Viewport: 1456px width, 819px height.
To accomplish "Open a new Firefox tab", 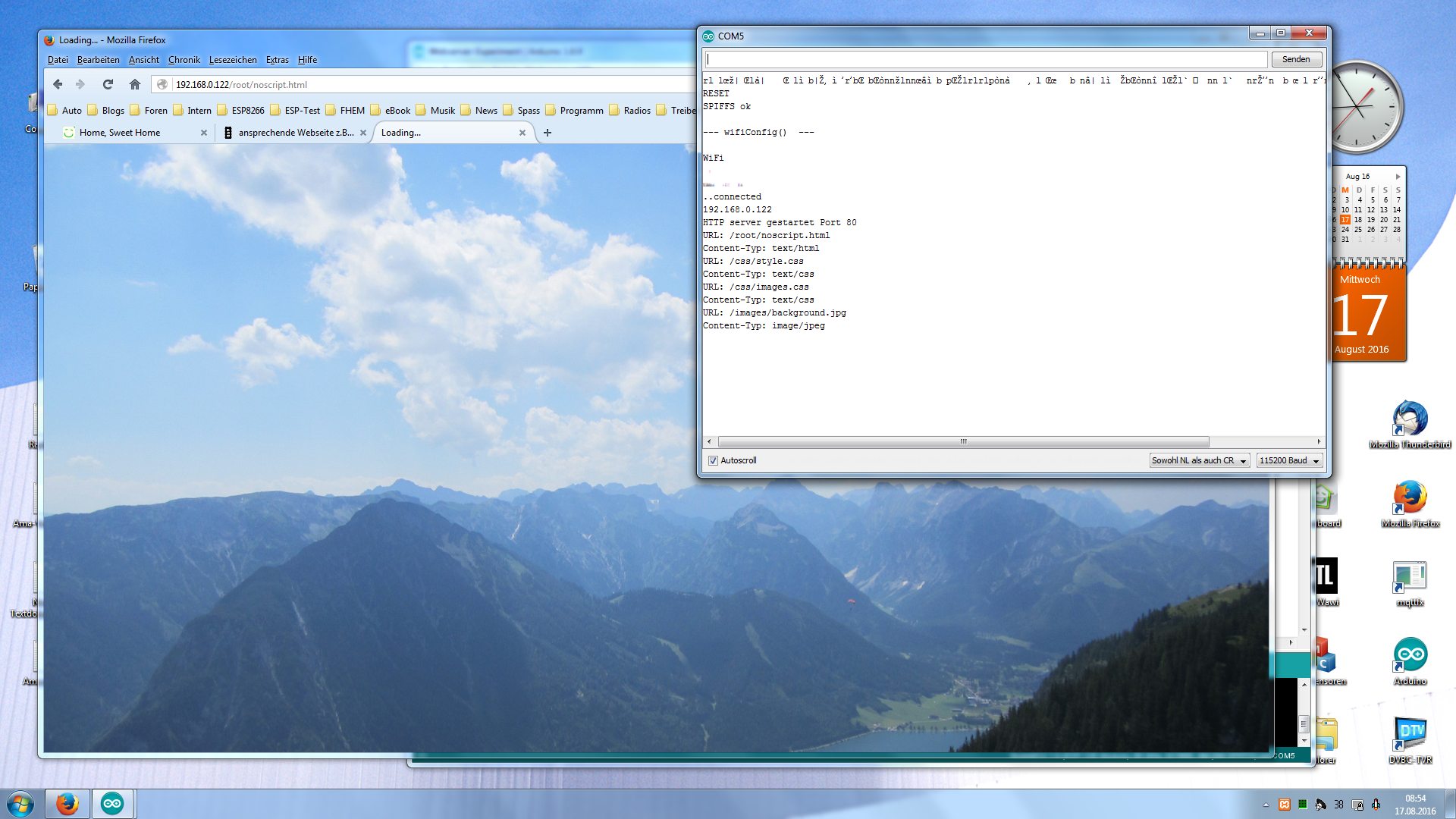I will click(548, 133).
